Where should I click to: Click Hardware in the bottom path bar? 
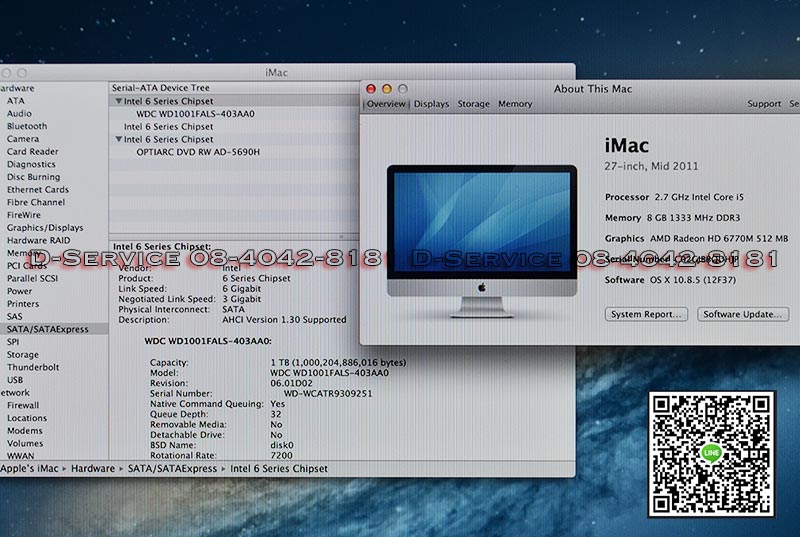[93, 468]
